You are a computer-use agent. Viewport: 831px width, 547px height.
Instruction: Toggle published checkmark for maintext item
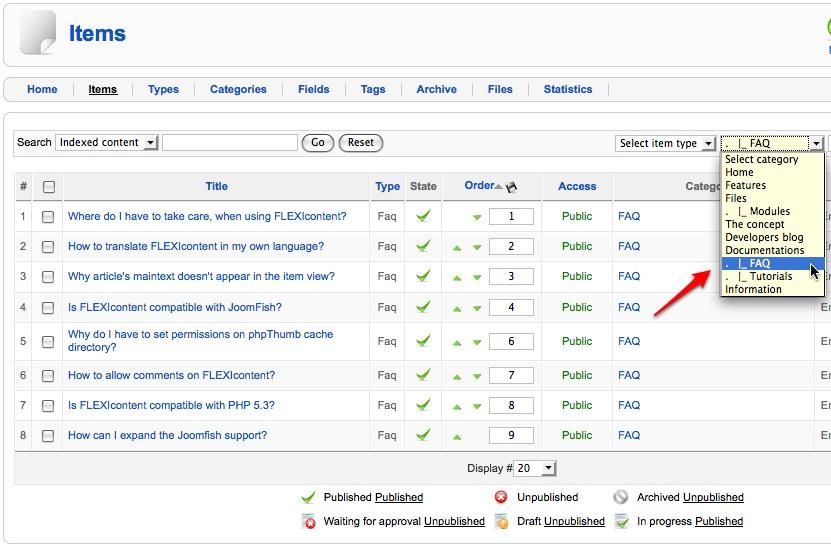pyautogui.click(x=423, y=276)
